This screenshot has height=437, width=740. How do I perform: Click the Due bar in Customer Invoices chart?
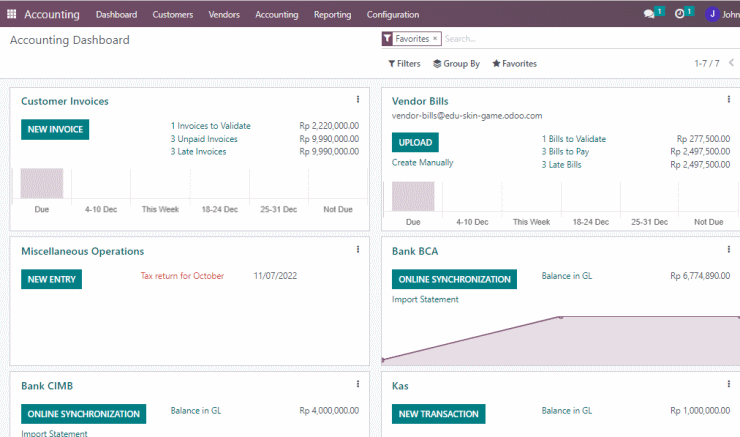[42, 184]
